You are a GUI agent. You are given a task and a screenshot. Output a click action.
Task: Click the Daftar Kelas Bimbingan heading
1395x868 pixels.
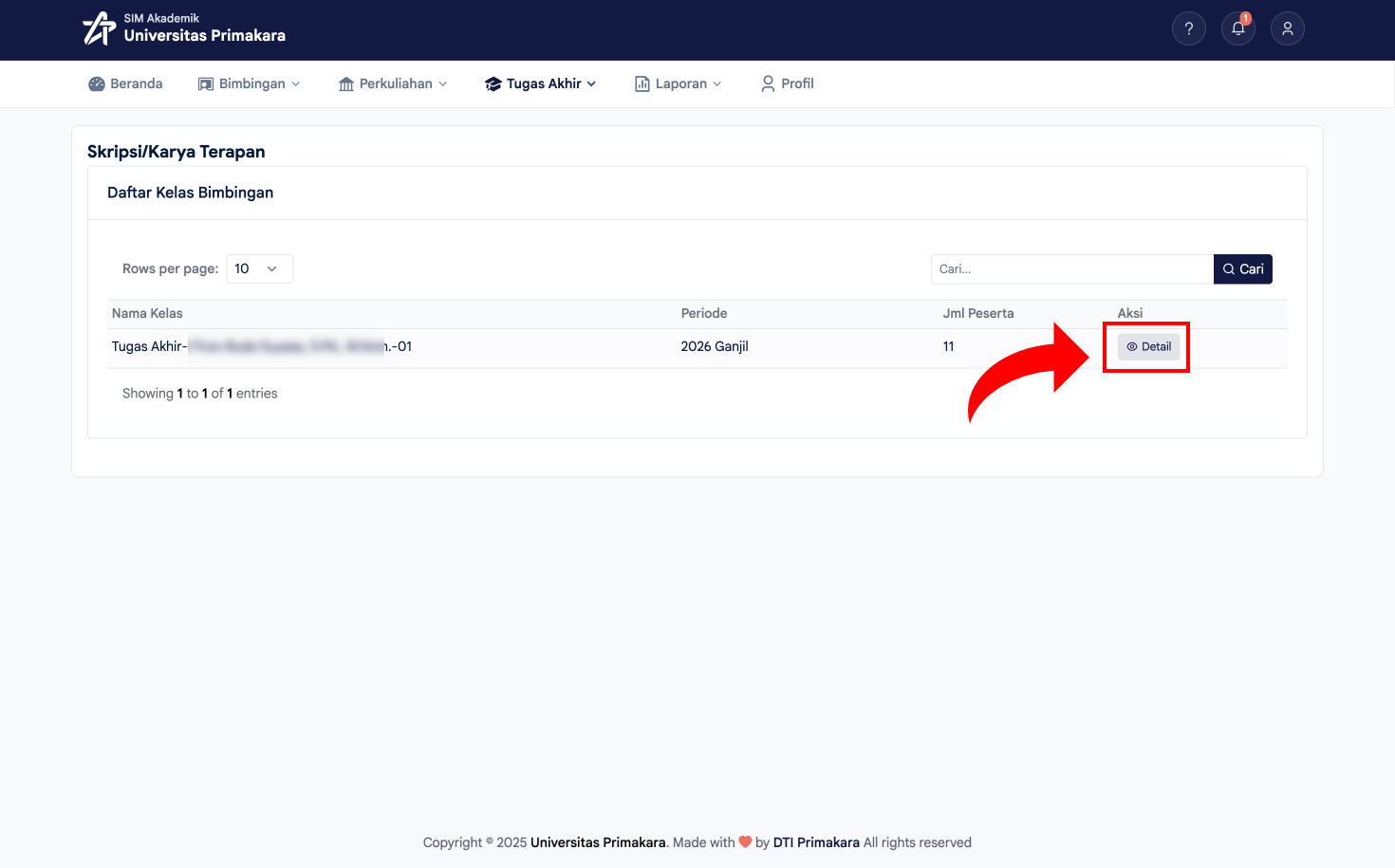tap(190, 193)
